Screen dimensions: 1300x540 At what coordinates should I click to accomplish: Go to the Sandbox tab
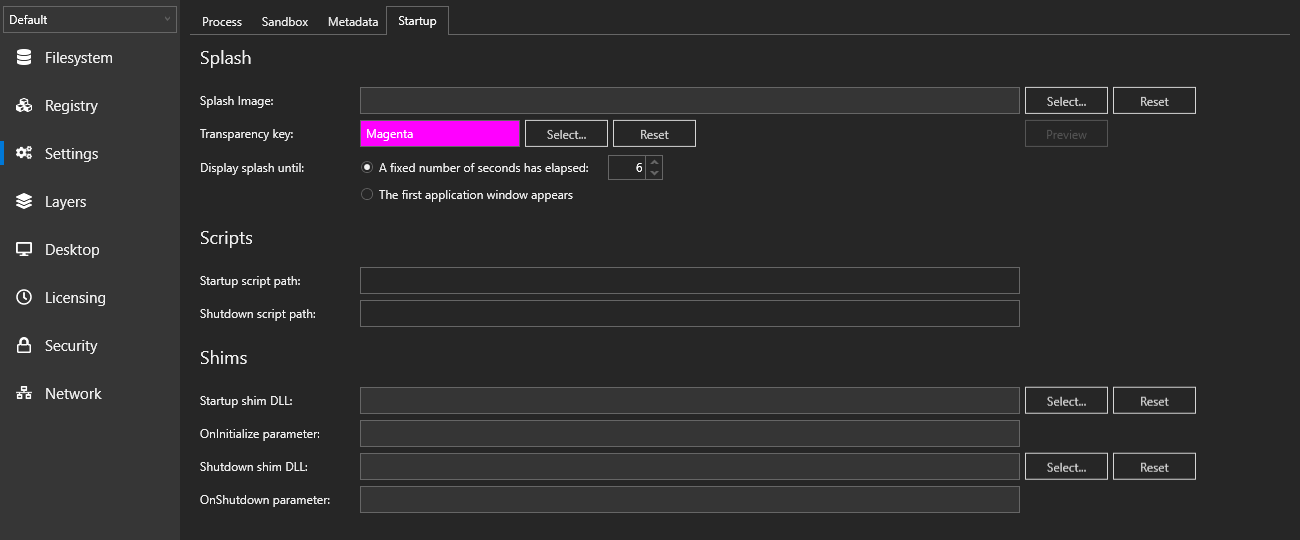click(x=285, y=21)
